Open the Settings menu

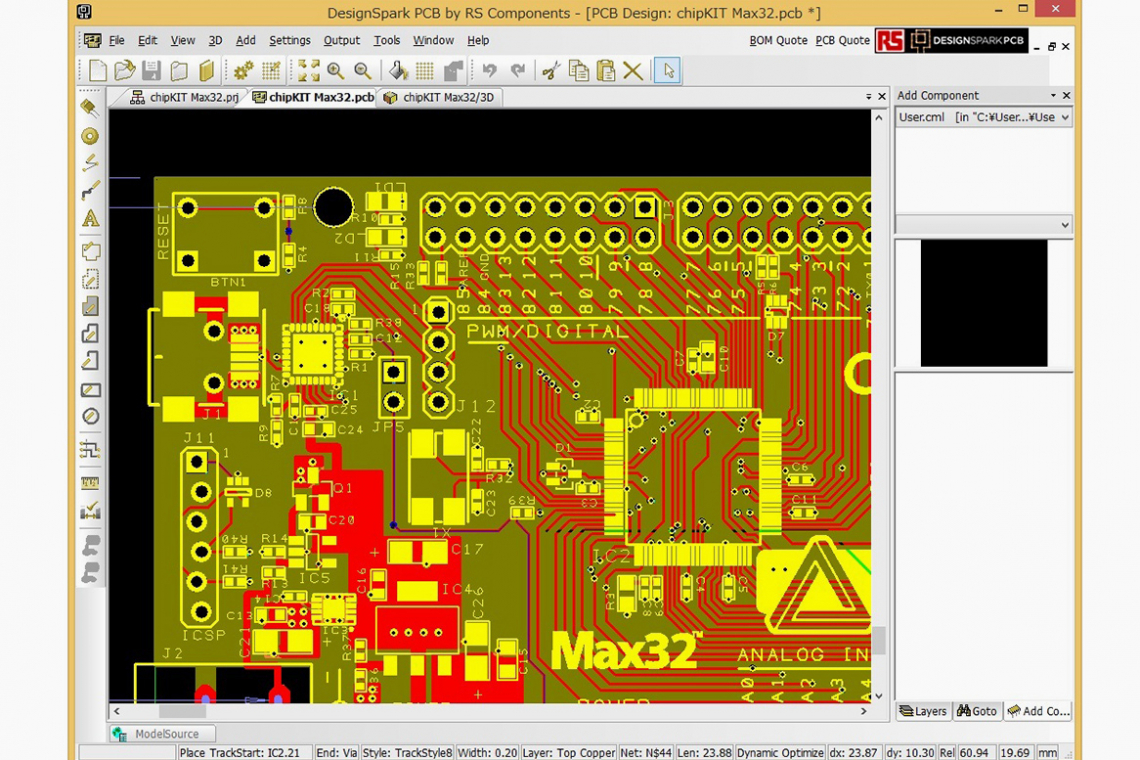[289, 41]
